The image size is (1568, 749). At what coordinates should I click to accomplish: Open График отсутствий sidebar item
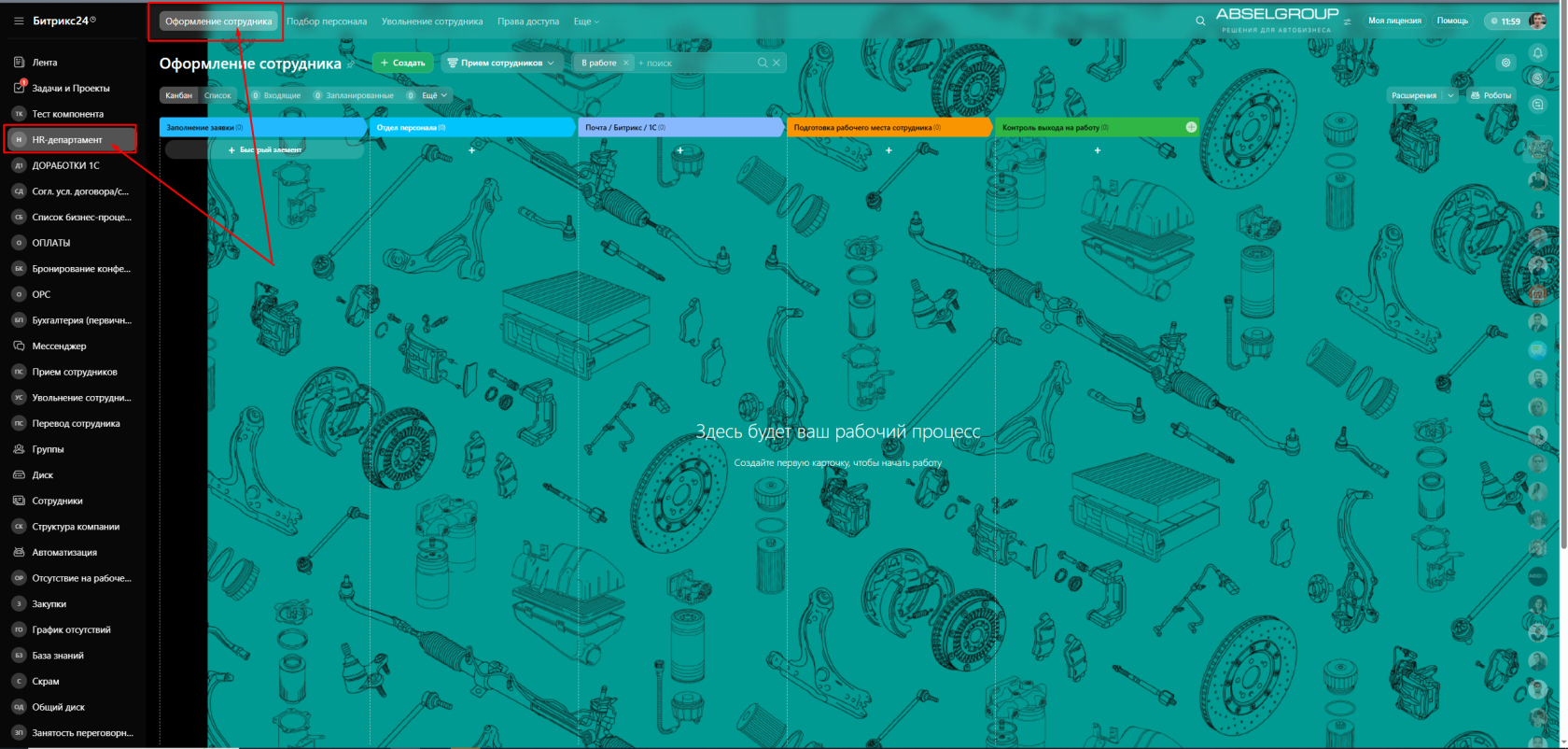pyautogui.click(x=71, y=629)
